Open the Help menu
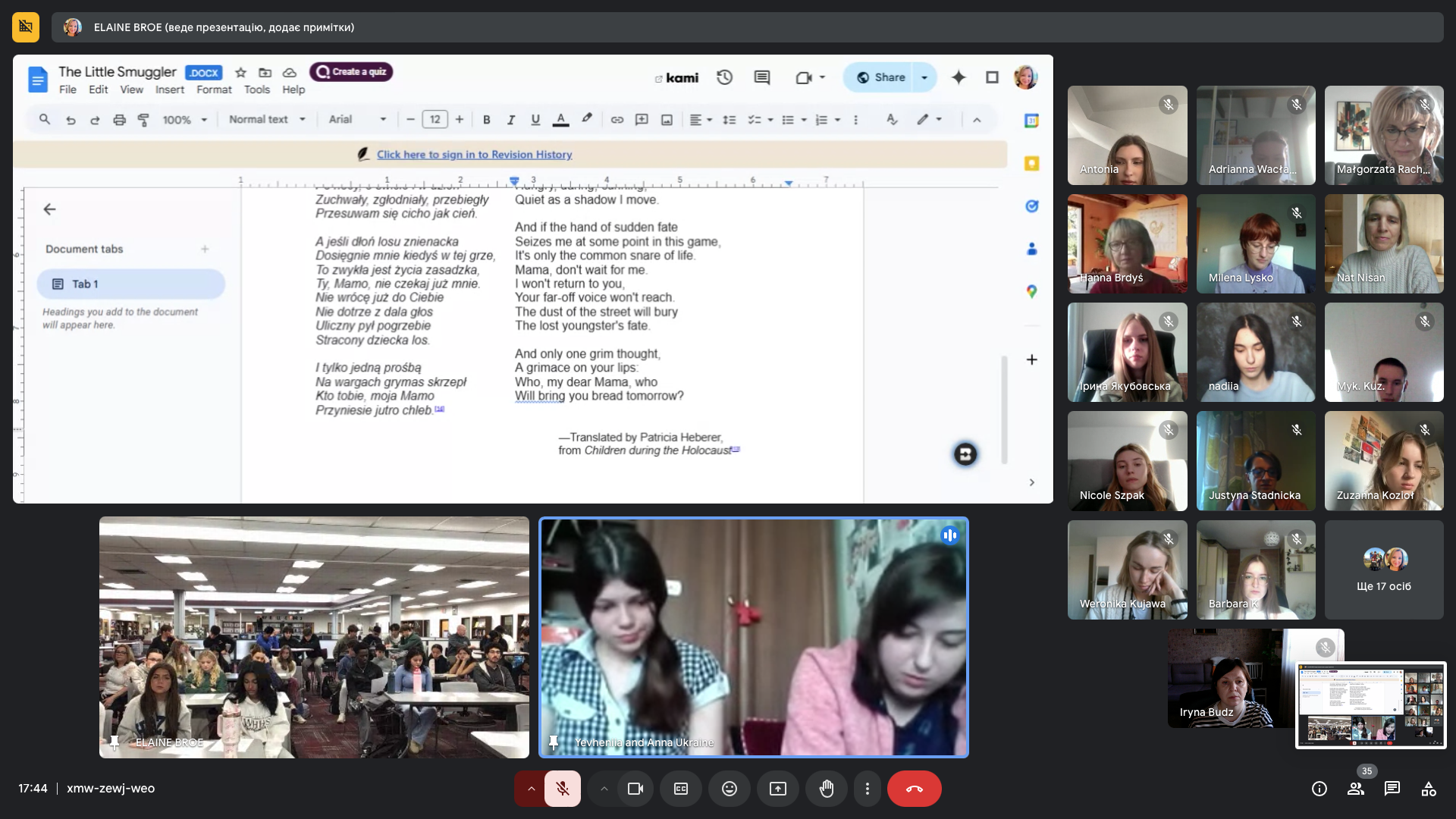This screenshot has width=1456, height=819. pos(293,89)
